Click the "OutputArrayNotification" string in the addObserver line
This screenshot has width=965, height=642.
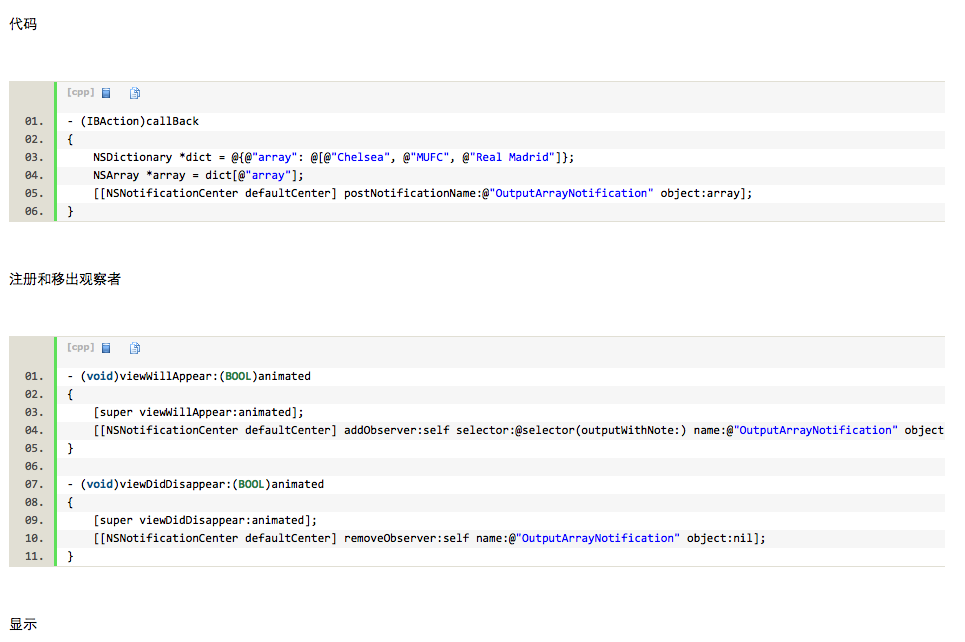[815, 430]
